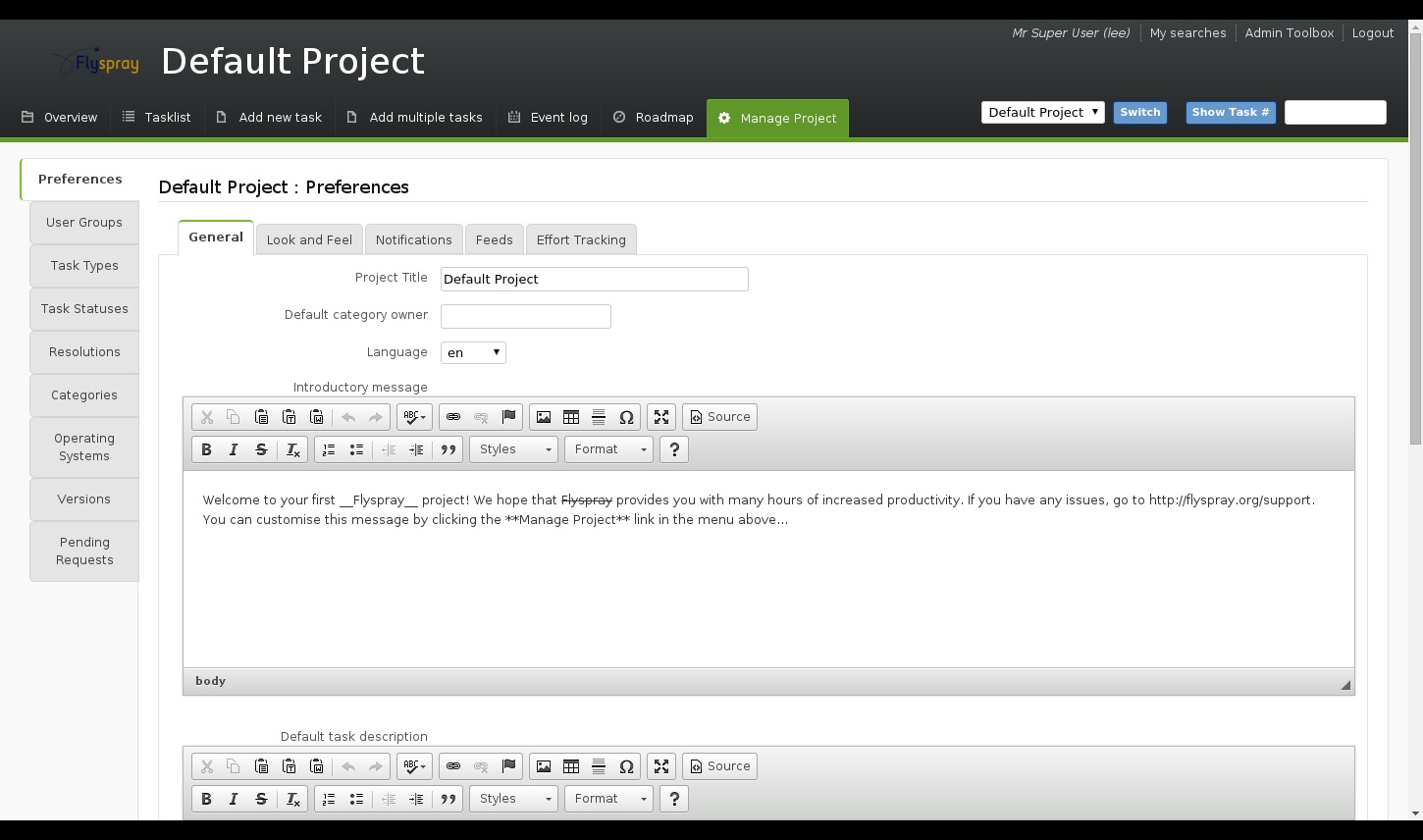Toggle strikethrough in introductory message editor
This screenshot has height=840, width=1423.
click(x=261, y=449)
